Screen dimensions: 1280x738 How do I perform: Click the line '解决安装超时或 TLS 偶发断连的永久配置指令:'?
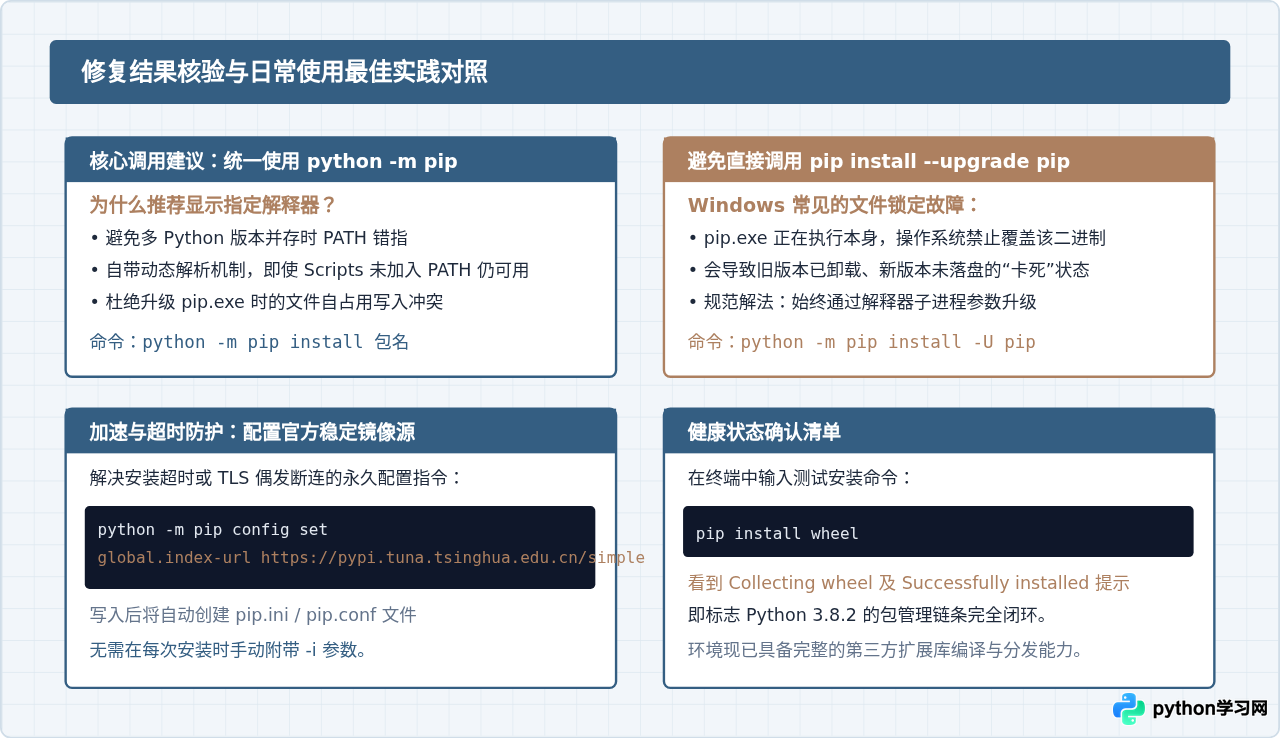coord(277,477)
